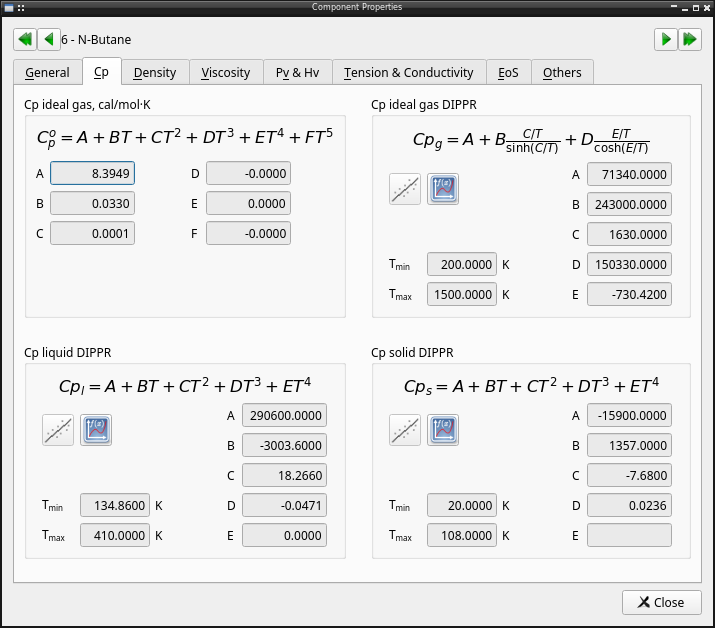
Task: Click solid Tmax field 108.0000
Action: point(462,535)
